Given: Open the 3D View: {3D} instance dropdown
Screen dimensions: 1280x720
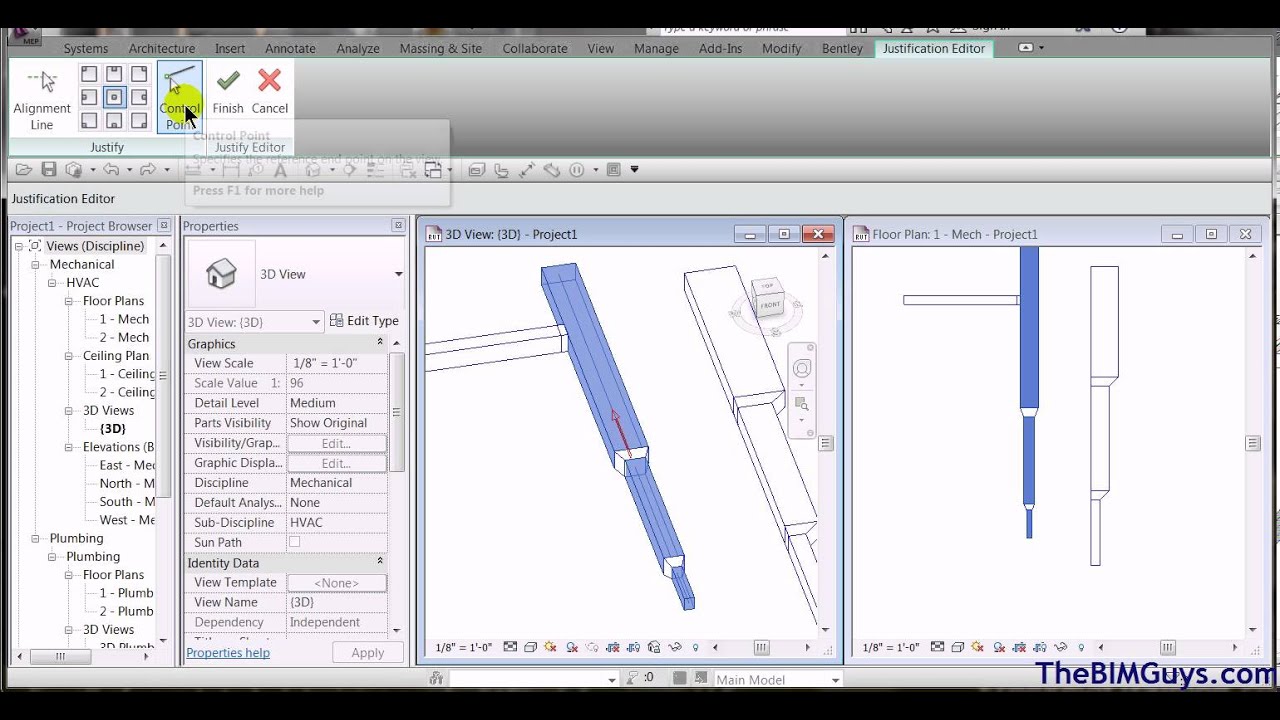Looking at the screenshot, I should tap(316, 321).
